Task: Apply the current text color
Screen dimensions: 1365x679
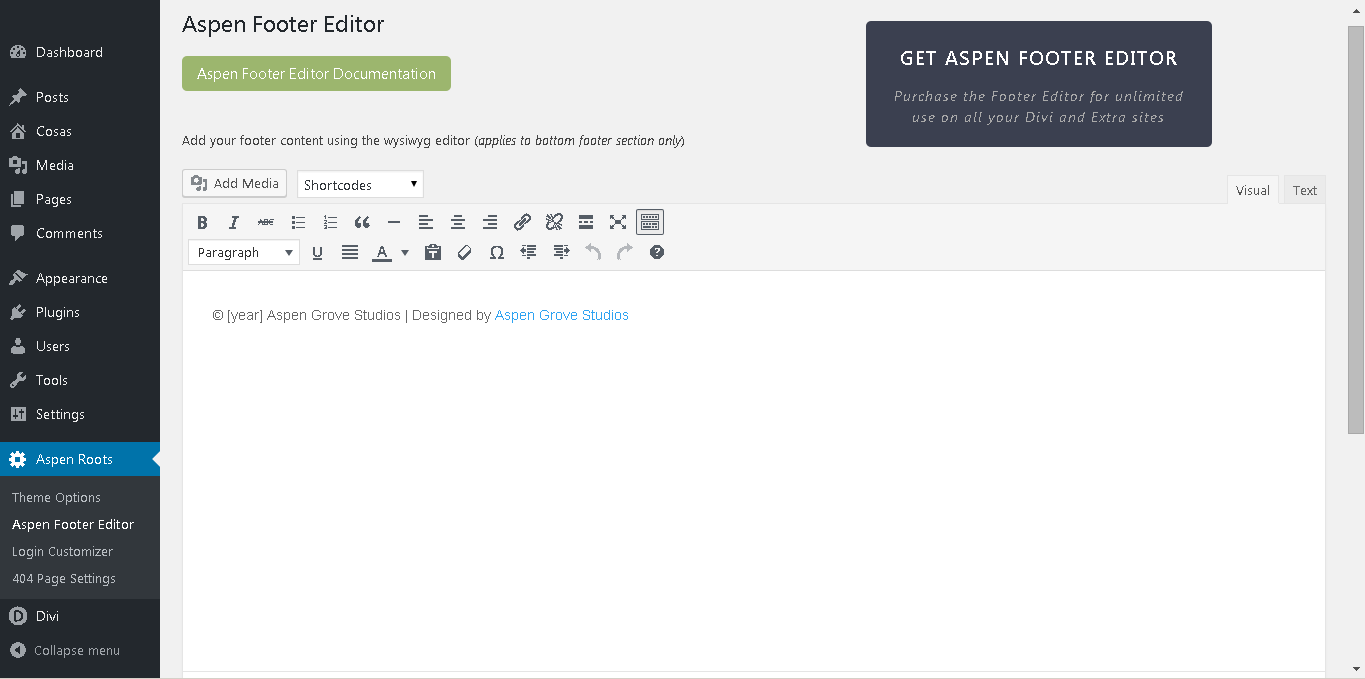Action: point(382,252)
